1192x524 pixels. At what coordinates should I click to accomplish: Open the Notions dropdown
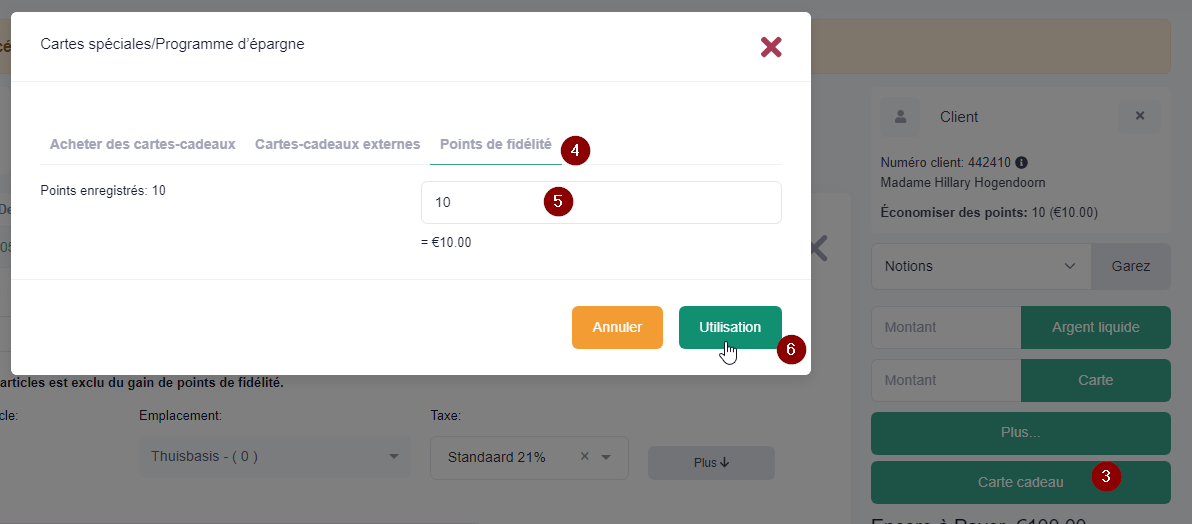pos(981,266)
